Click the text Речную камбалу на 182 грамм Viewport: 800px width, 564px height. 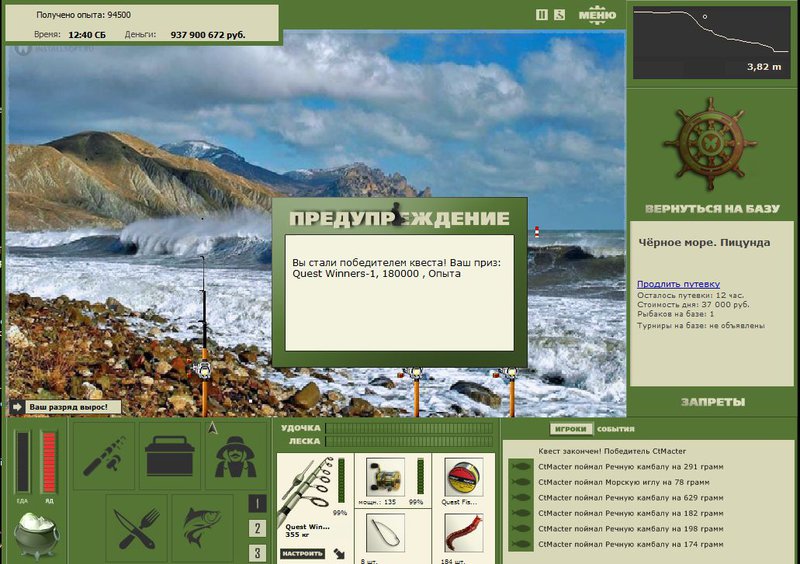point(663,513)
